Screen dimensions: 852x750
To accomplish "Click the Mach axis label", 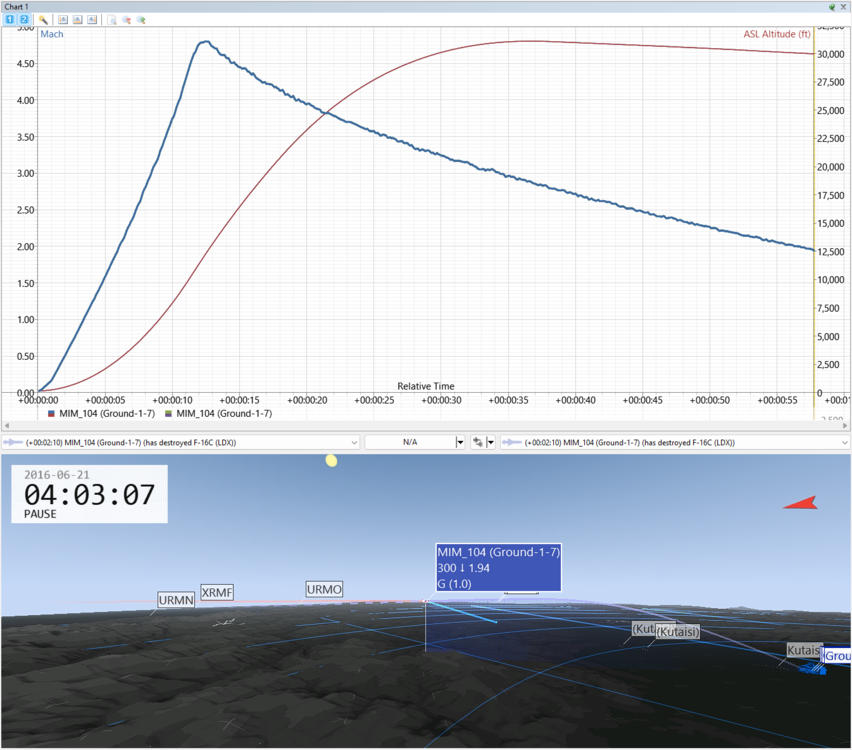I will [x=52, y=34].
